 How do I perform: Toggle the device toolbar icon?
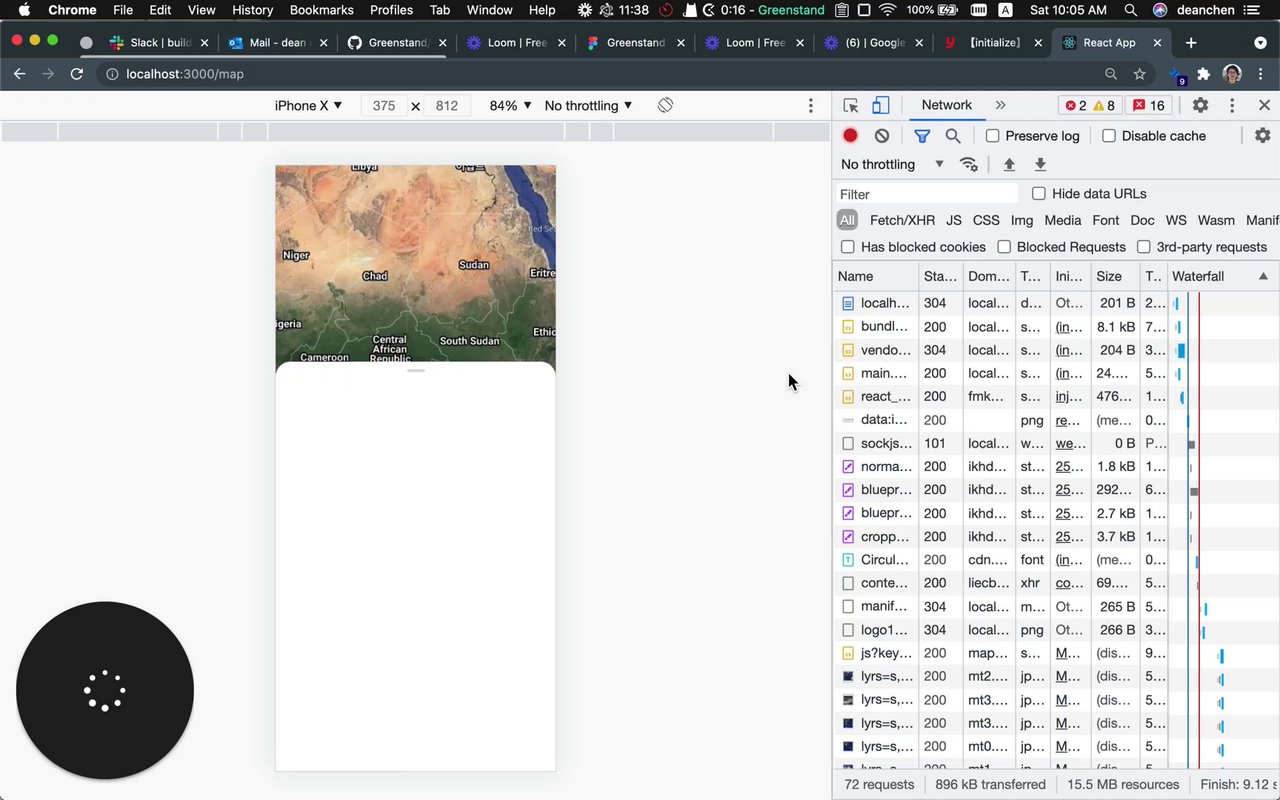pos(881,105)
